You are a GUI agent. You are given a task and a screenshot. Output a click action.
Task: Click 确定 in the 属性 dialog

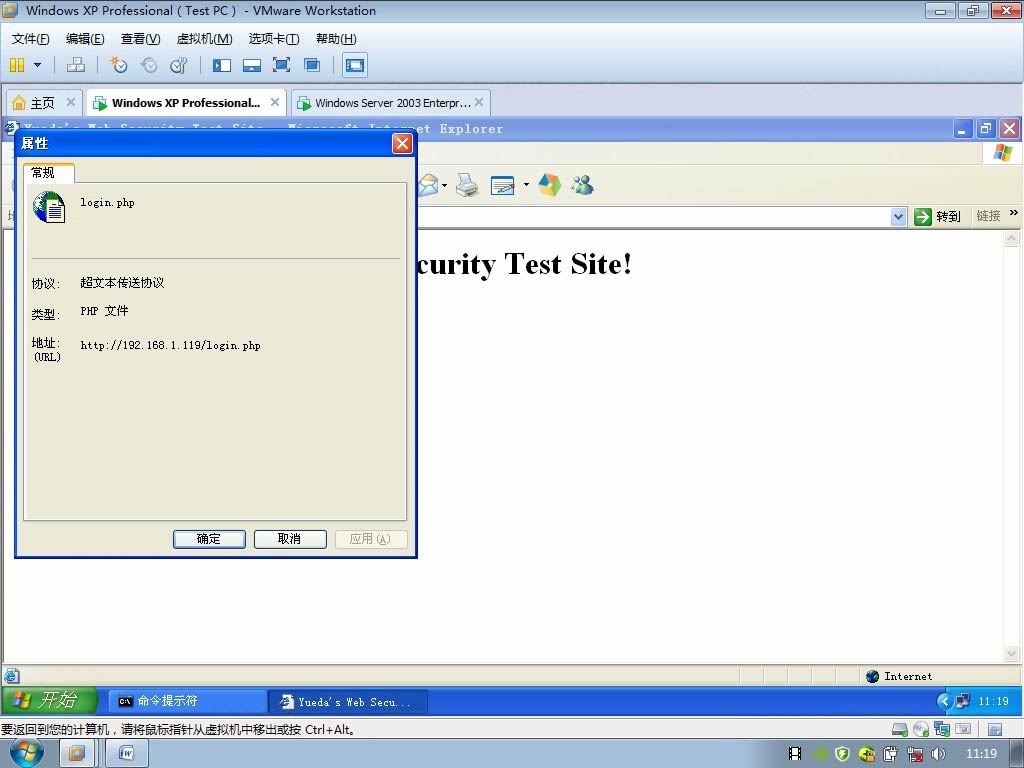click(209, 539)
